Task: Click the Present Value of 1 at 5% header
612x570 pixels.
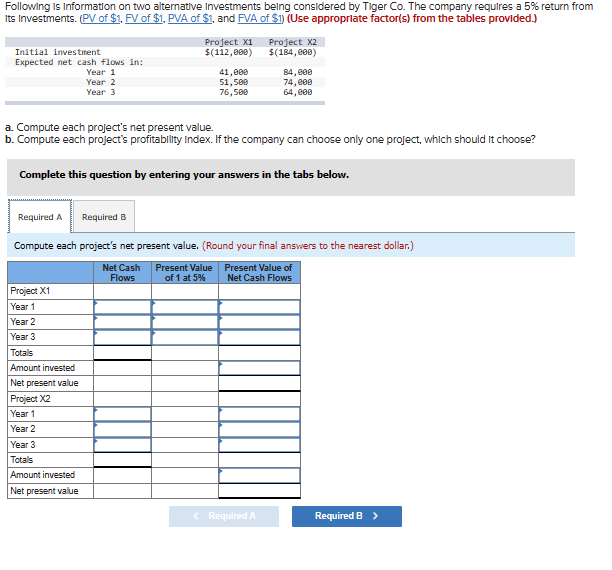Action: coord(185,273)
